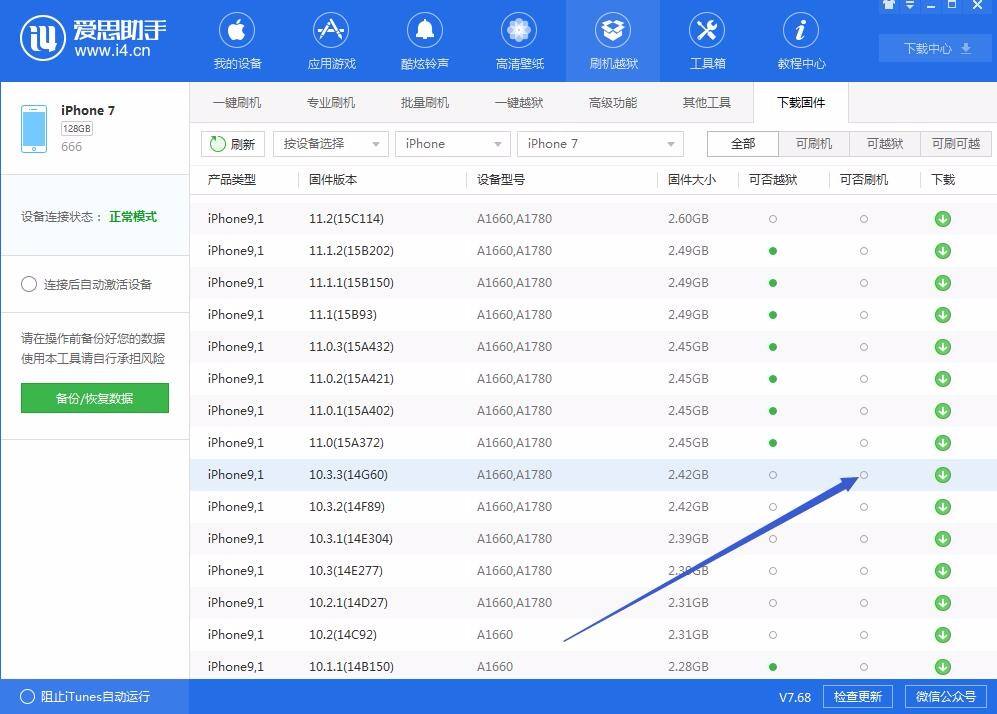Switch to 一键刷机 tab

point(237,102)
